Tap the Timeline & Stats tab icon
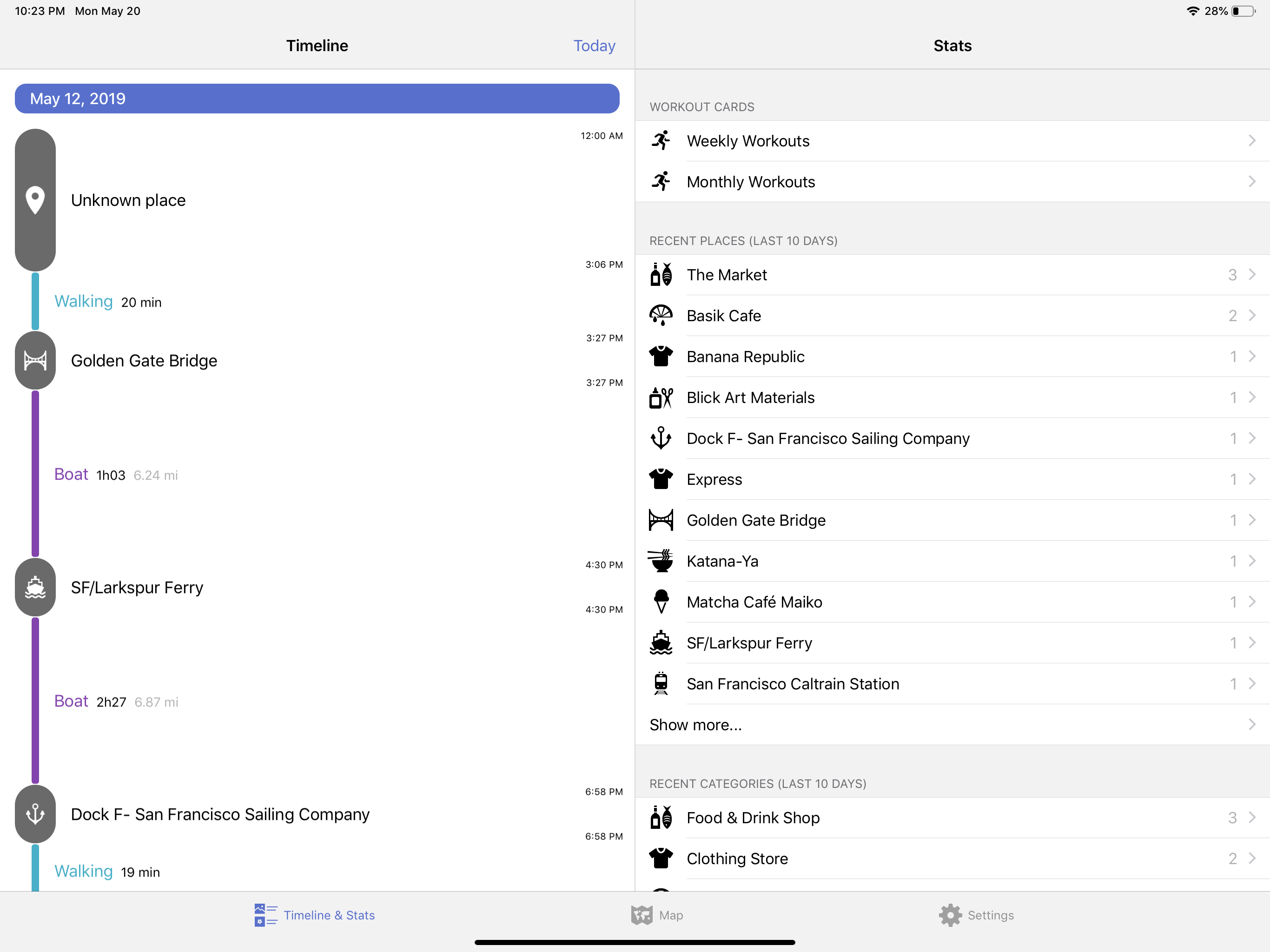 tap(266, 915)
